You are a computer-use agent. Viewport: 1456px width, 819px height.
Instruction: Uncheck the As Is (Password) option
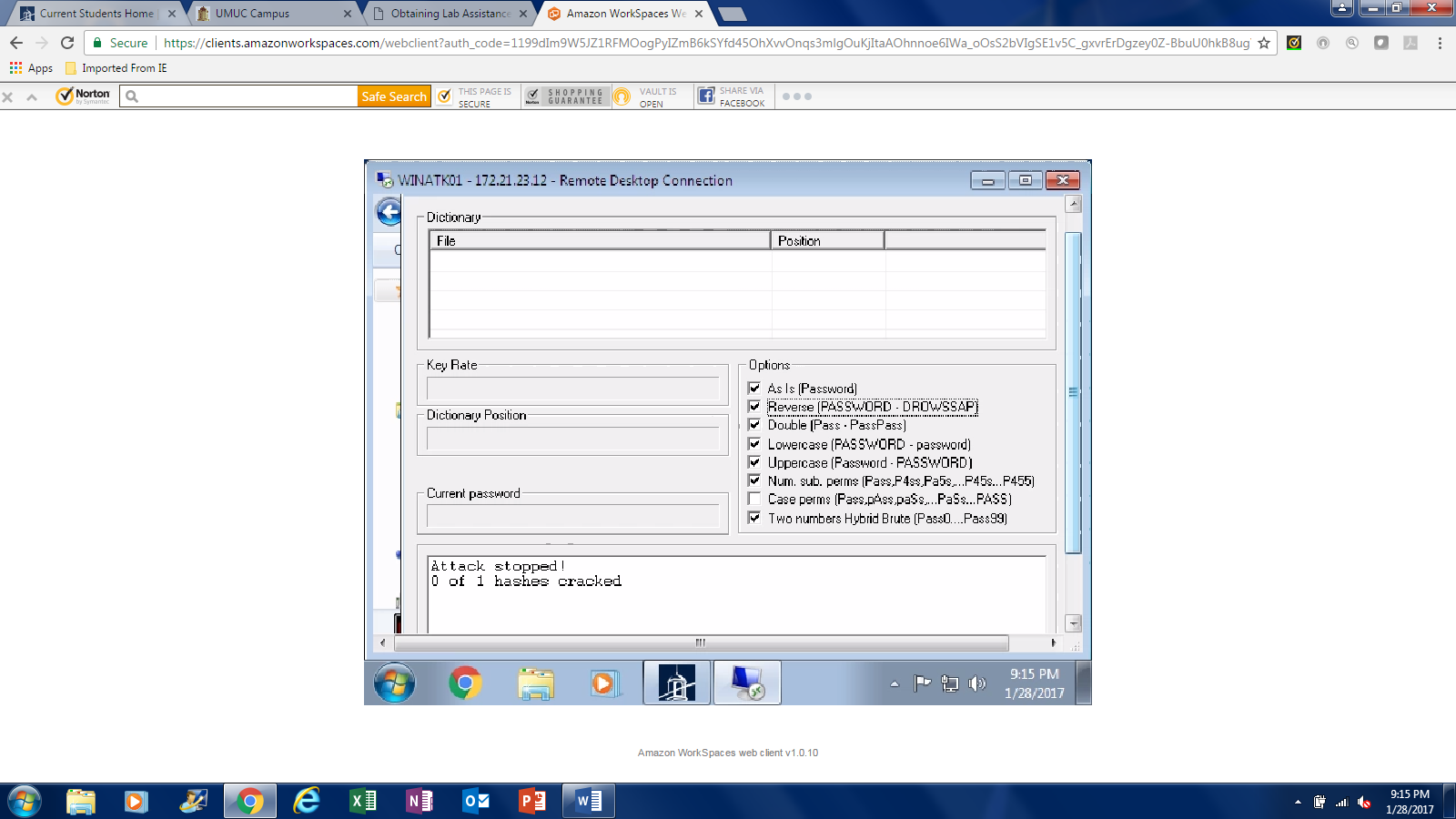[754, 389]
